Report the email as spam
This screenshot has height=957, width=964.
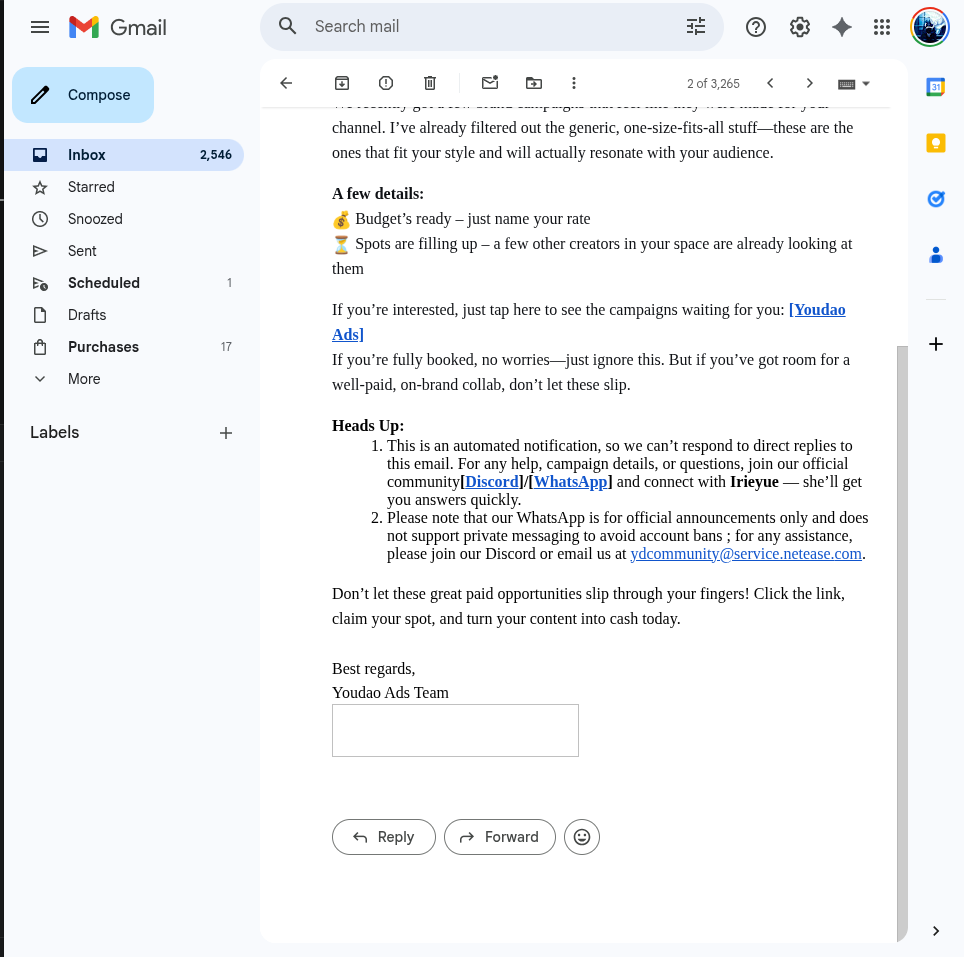(385, 83)
